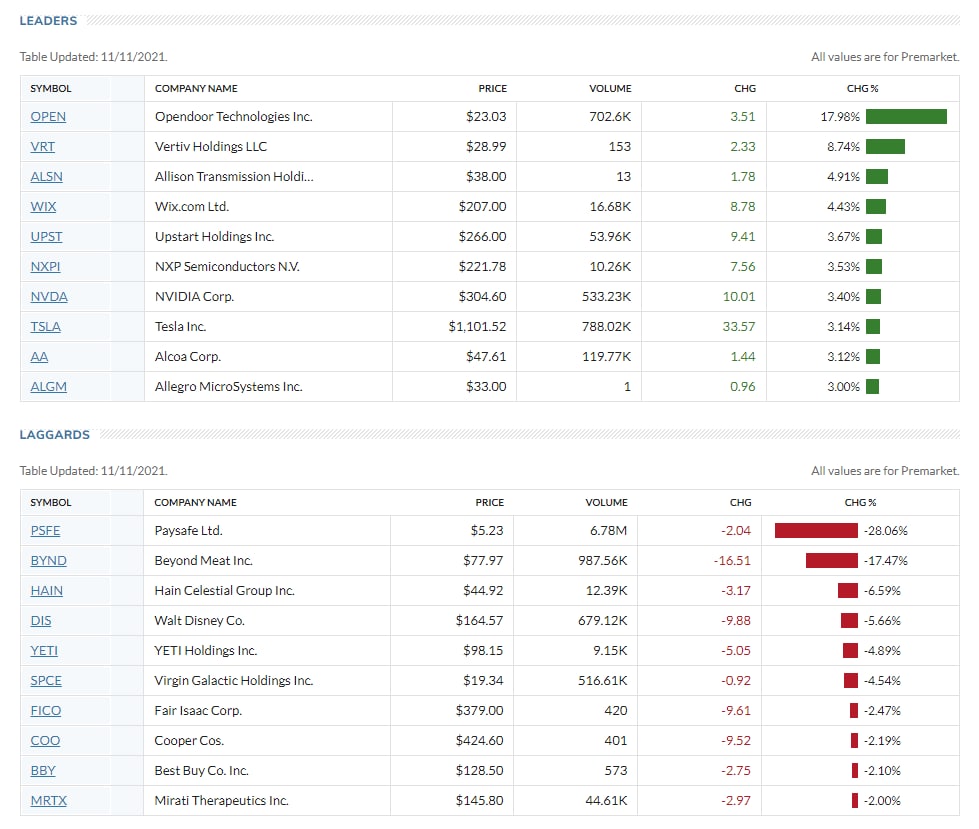Image resolution: width=979 pixels, height=829 pixels.
Task: Select Upstart Holdings Inc. company name
Action: pos(214,237)
